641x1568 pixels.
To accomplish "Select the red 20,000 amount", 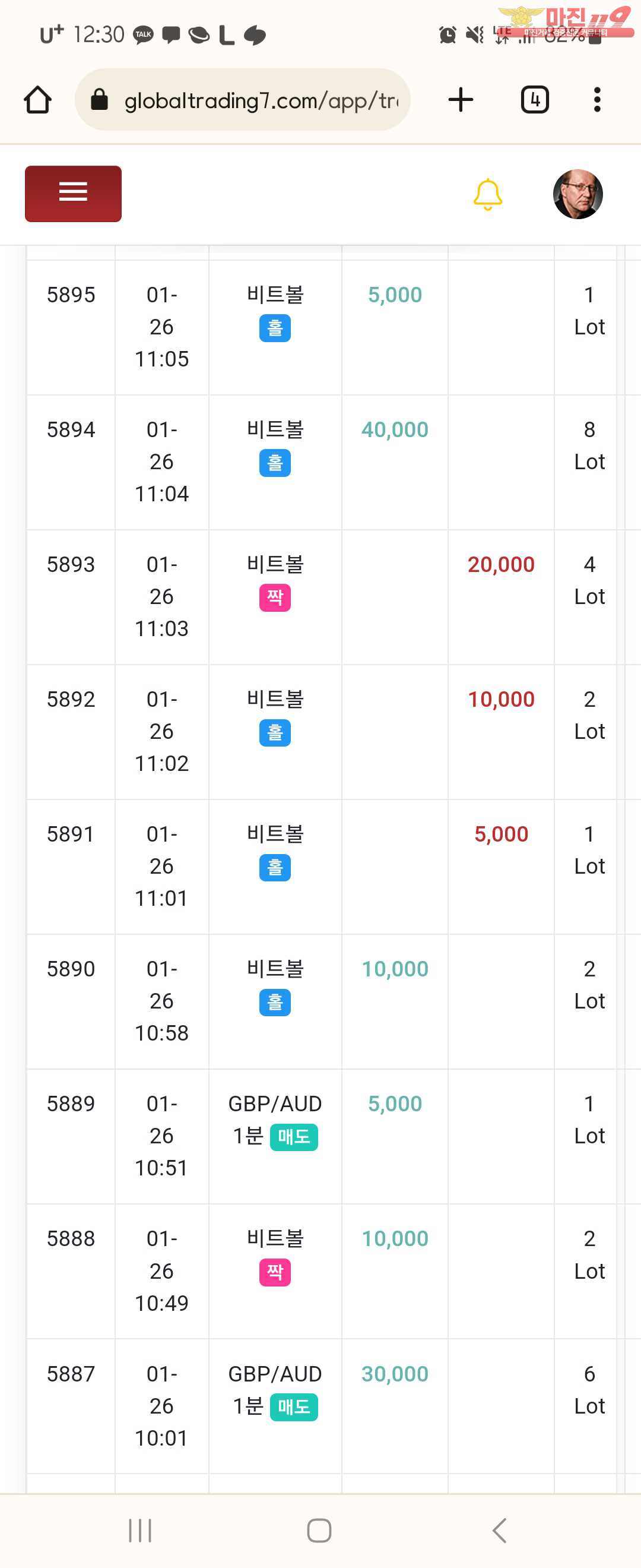I will (500, 565).
